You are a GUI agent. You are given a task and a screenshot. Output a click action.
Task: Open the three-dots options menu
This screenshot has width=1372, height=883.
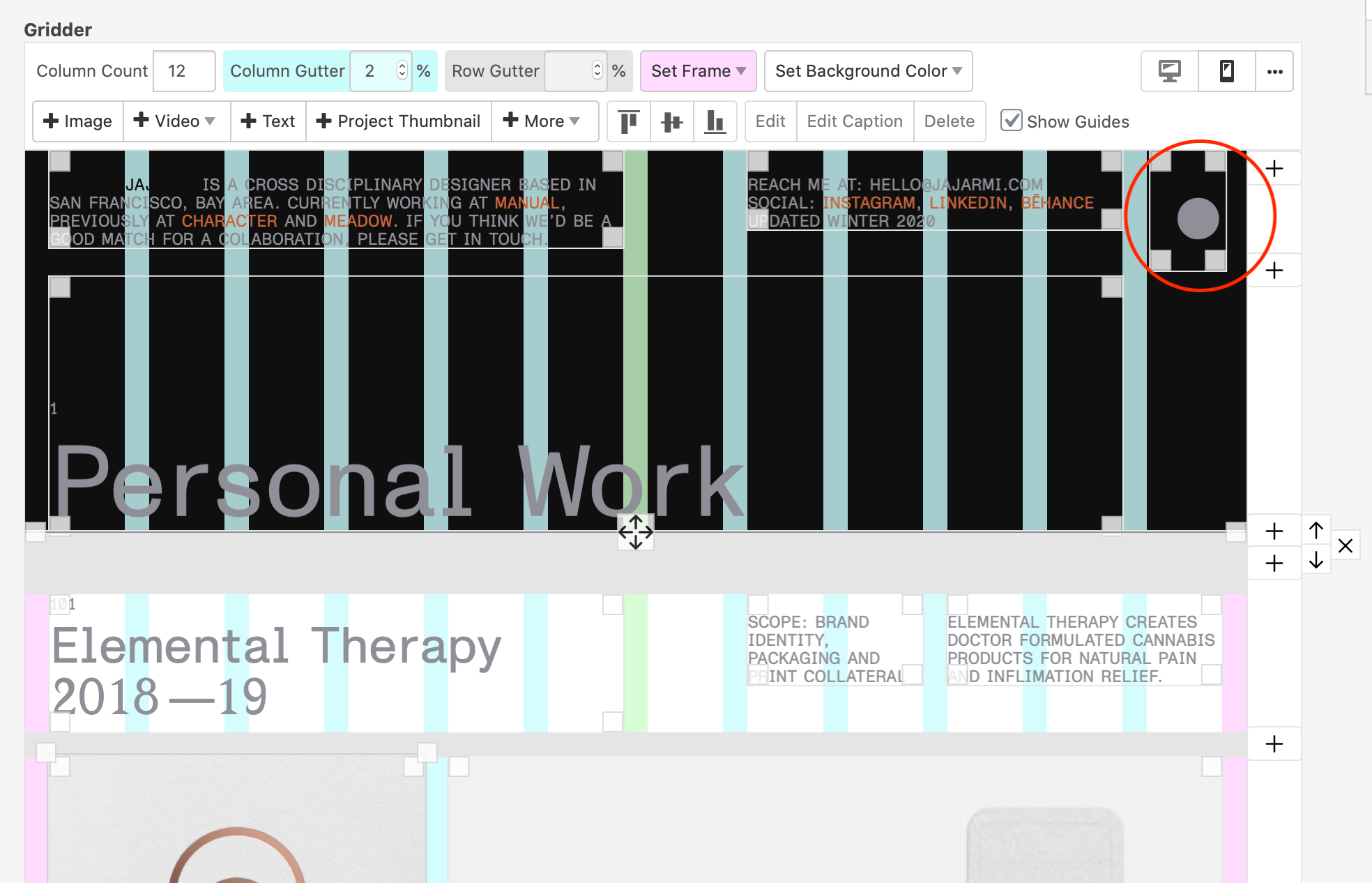click(1274, 71)
